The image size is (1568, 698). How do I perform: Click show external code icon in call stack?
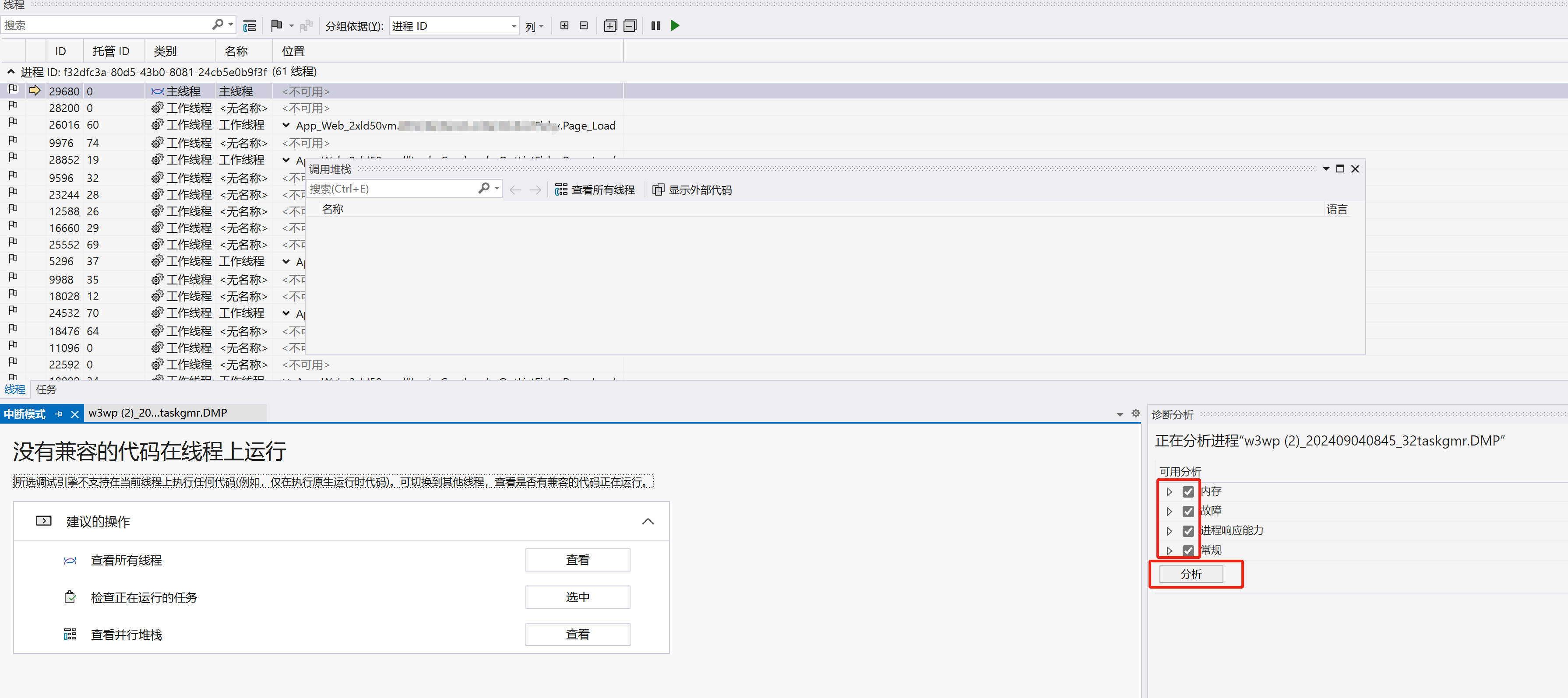click(x=658, y=190)
